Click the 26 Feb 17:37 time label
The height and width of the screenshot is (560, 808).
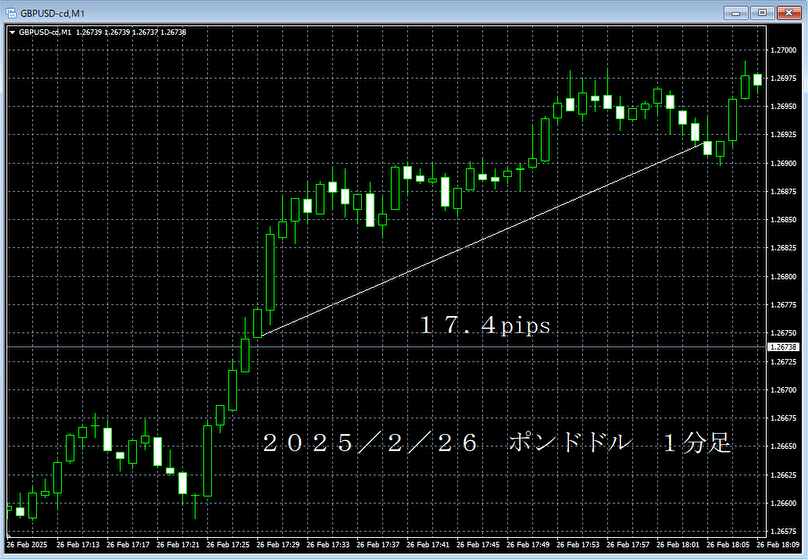[378, 545]
